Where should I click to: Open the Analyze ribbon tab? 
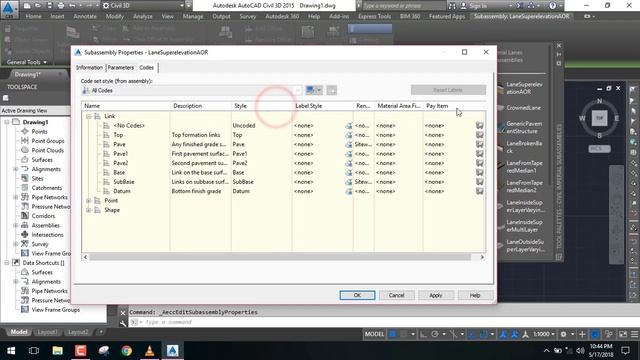143,16
